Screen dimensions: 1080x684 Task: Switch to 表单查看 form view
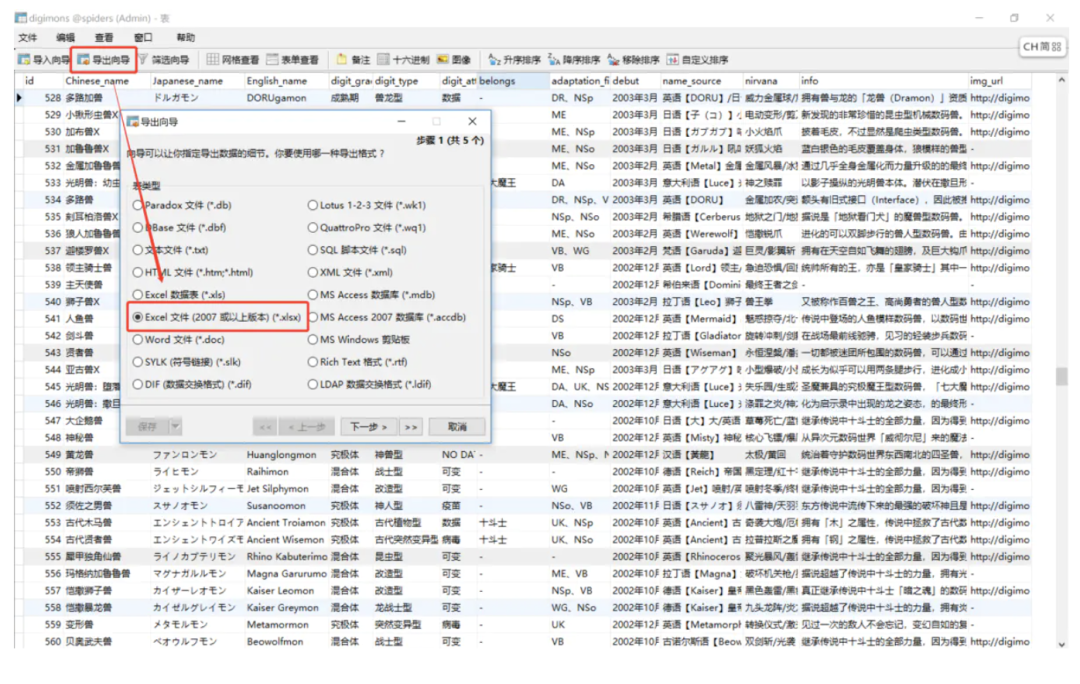tap(292, 60)
